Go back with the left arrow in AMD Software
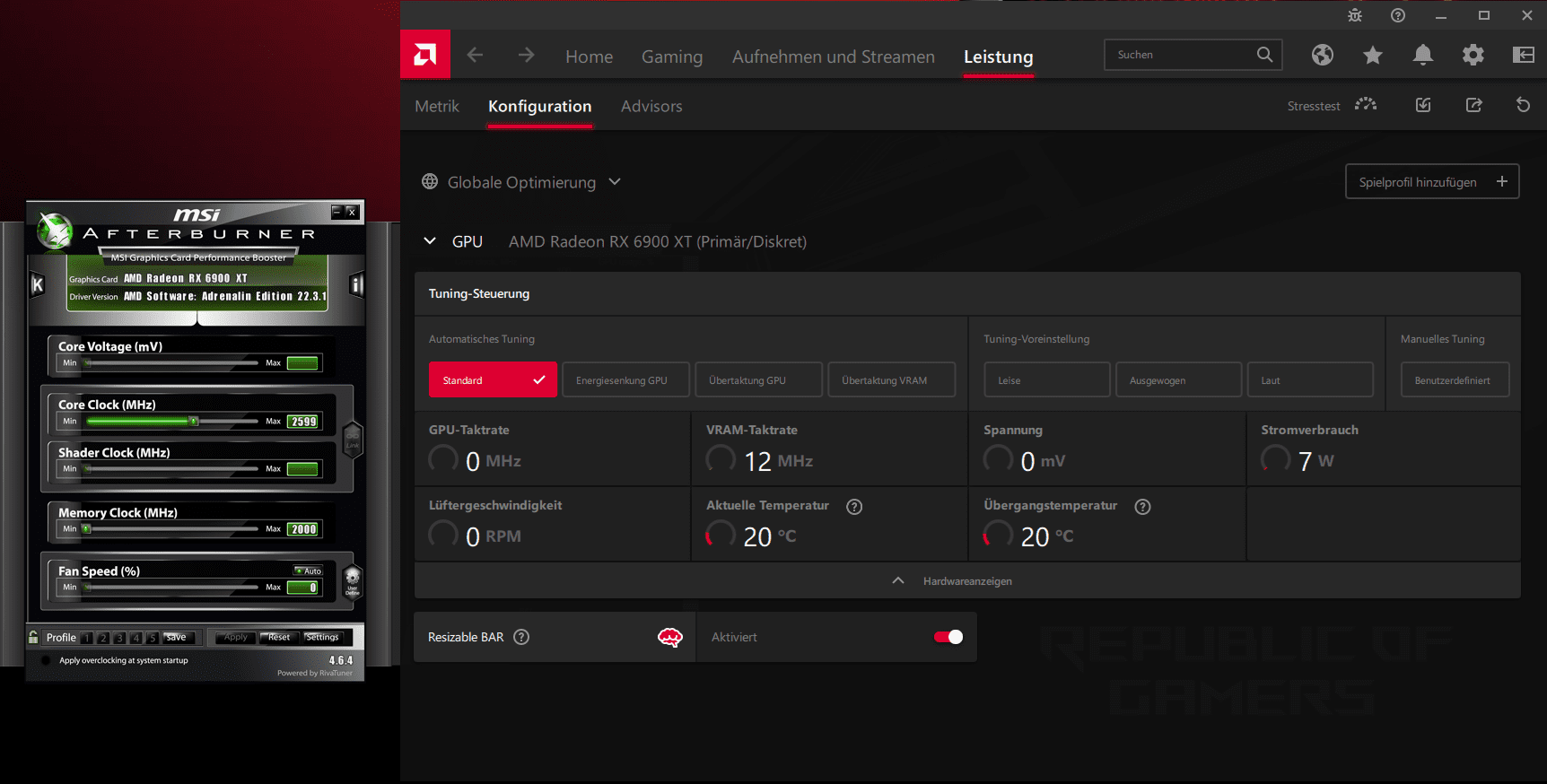This screenshot has width=1547, height=784. click(476, 55)
